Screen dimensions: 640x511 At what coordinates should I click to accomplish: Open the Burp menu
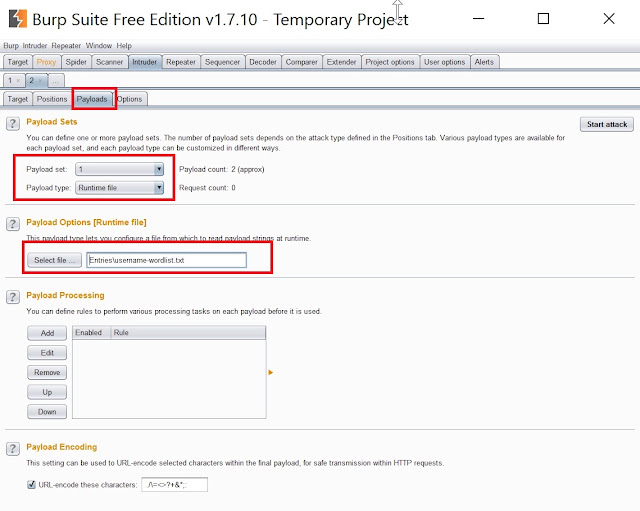point(11,46)
